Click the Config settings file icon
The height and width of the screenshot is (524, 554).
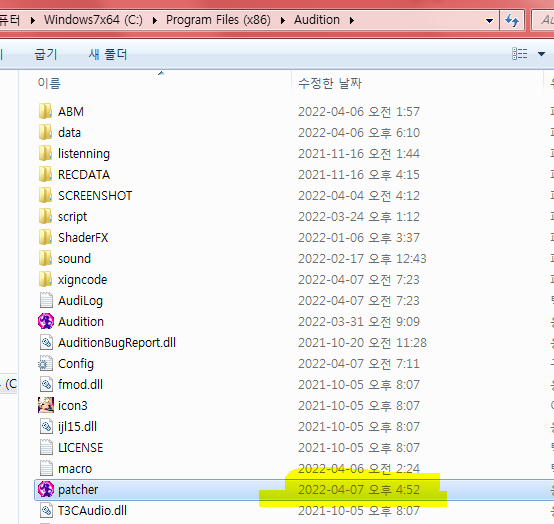pos(46,364)
